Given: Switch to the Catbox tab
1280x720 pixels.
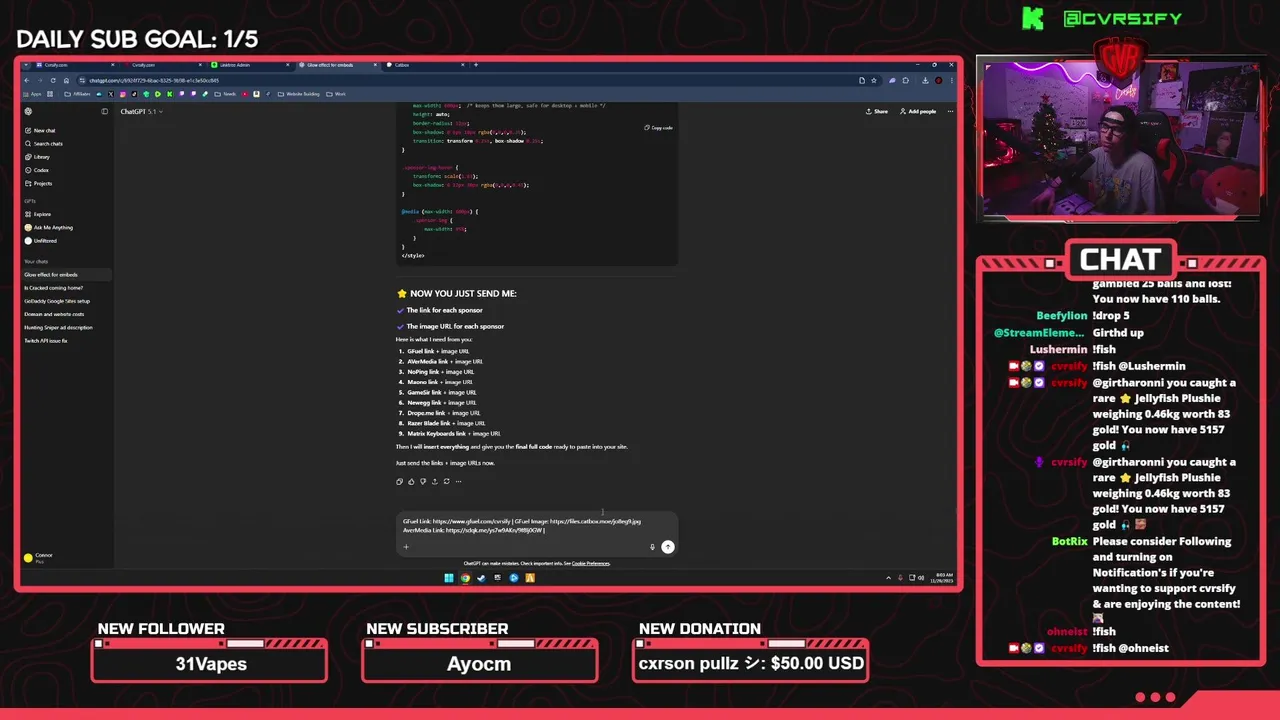Looking at the screenshot, I should click(424, 65).
